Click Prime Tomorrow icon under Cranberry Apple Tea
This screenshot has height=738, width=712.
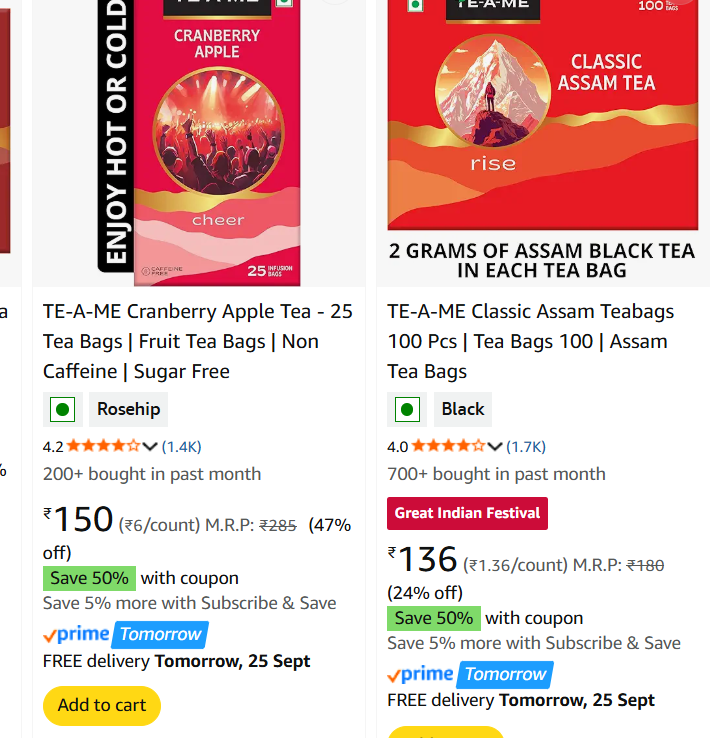125,634
